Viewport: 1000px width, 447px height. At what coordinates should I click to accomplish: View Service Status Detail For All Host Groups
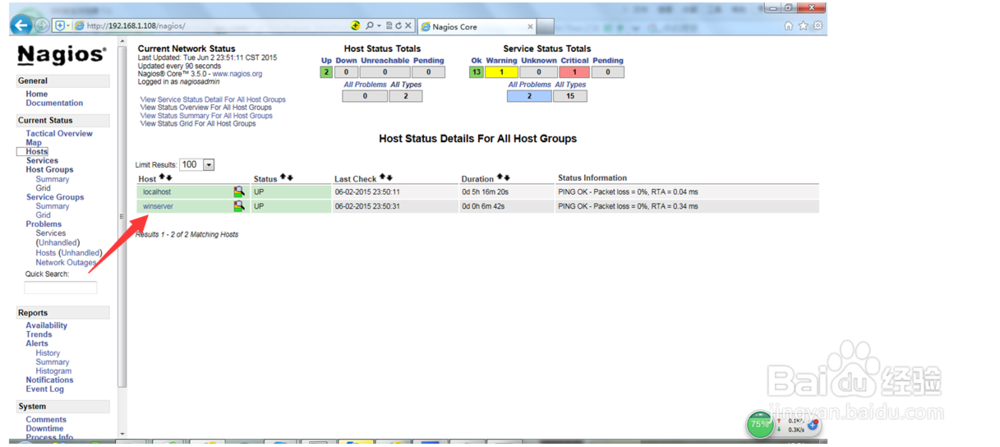coord(213,99)
